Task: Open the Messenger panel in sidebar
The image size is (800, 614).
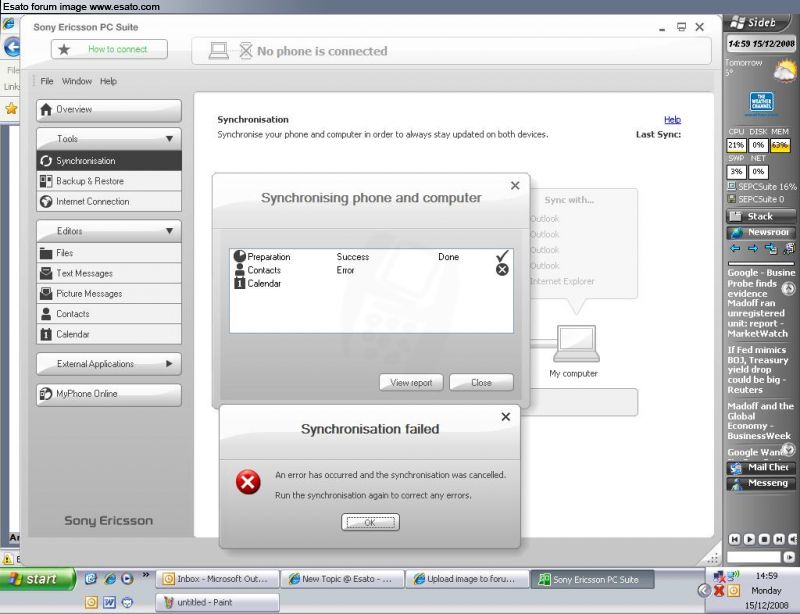Action: pos(761,483)
